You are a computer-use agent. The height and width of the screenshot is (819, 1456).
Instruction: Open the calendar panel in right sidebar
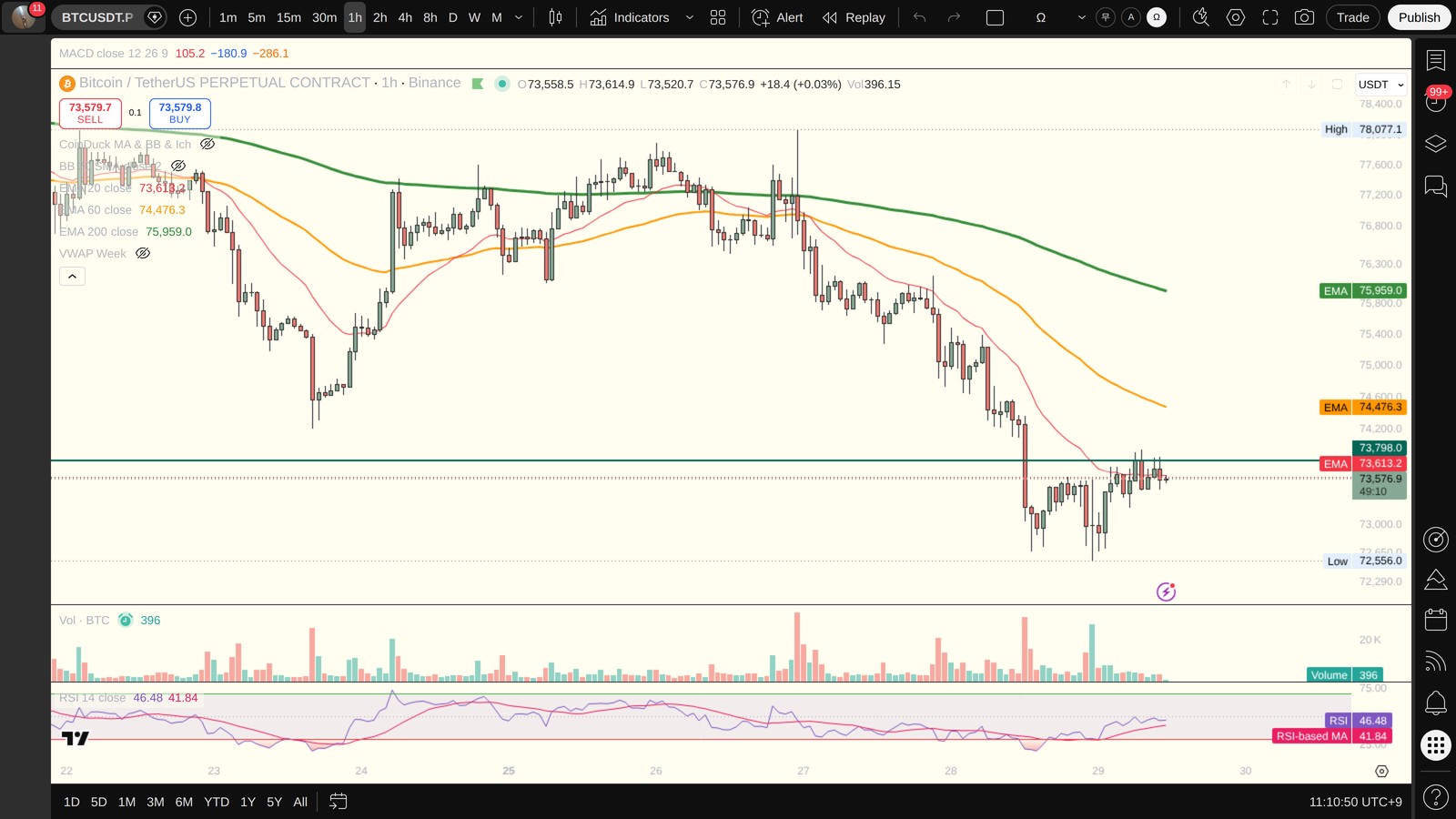pos(1436,620)
